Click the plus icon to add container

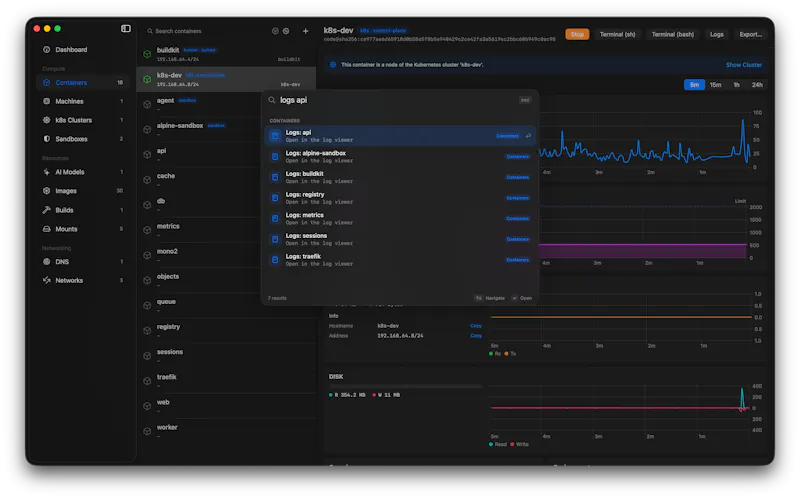point(305,31)
